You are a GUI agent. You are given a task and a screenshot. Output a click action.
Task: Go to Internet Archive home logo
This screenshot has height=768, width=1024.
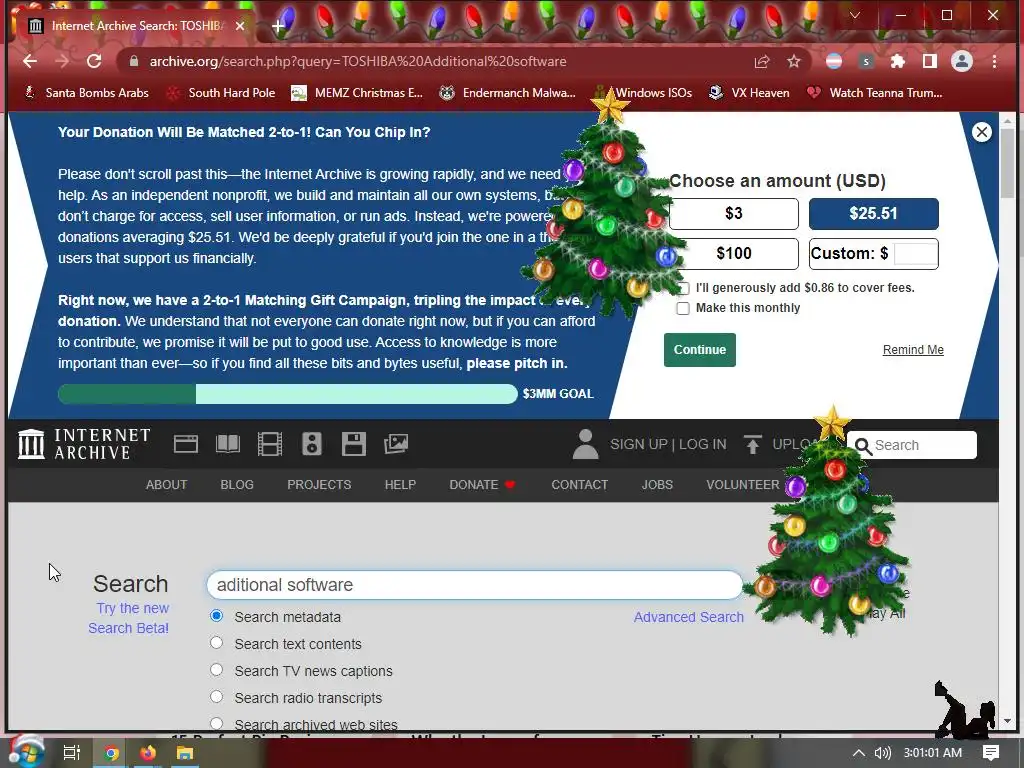tap(84, 444)
